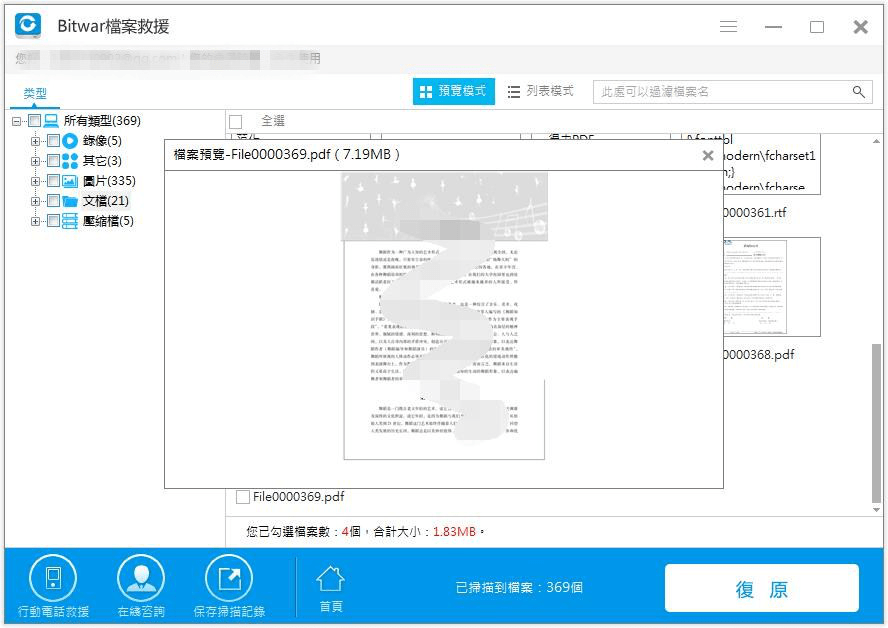Toggle the select all checkbox
The height and width of the screenshot is (628, 888).
[x=236, y=122]
